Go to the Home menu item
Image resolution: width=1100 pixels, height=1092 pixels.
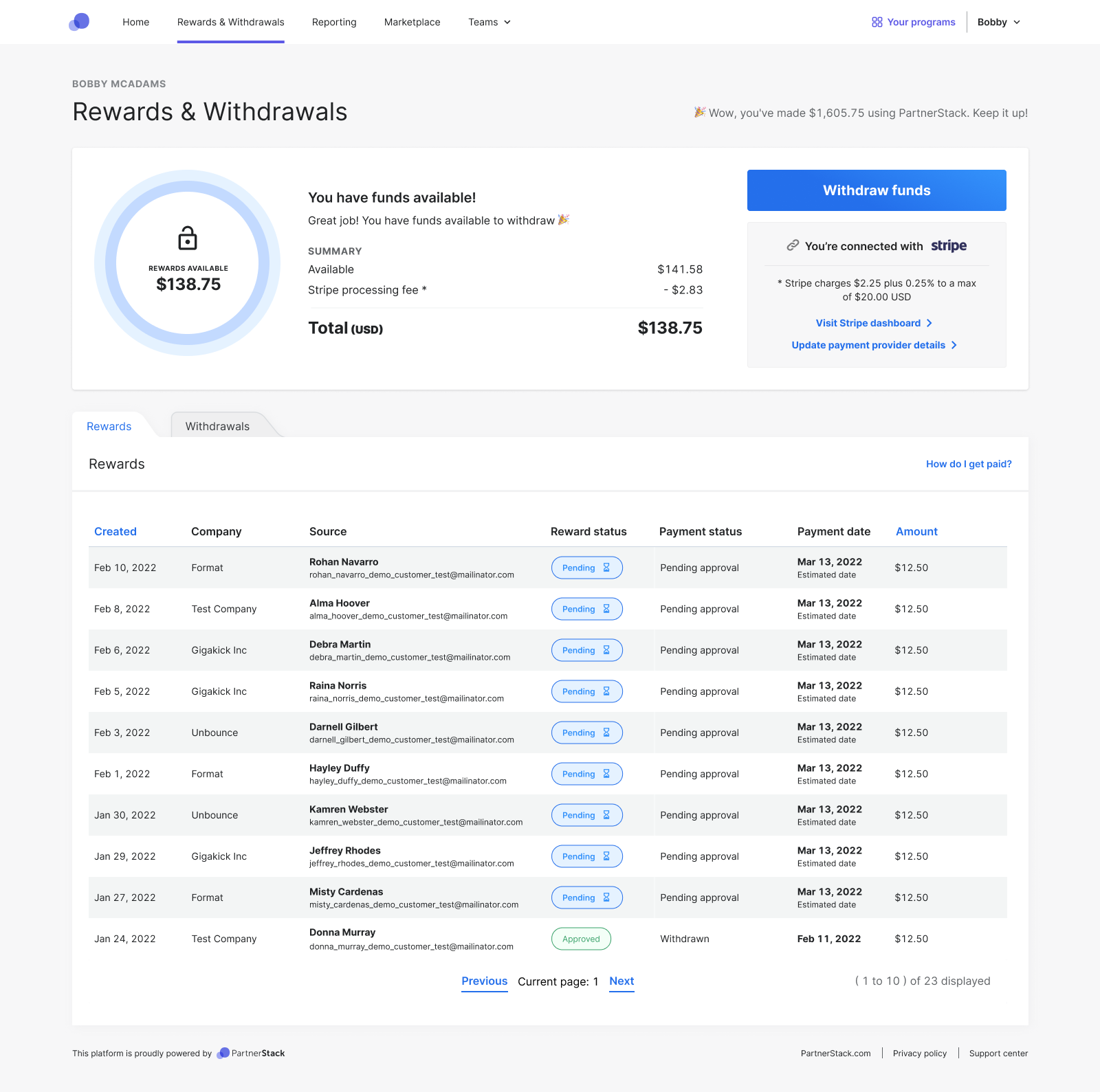(x=136, y=22)
